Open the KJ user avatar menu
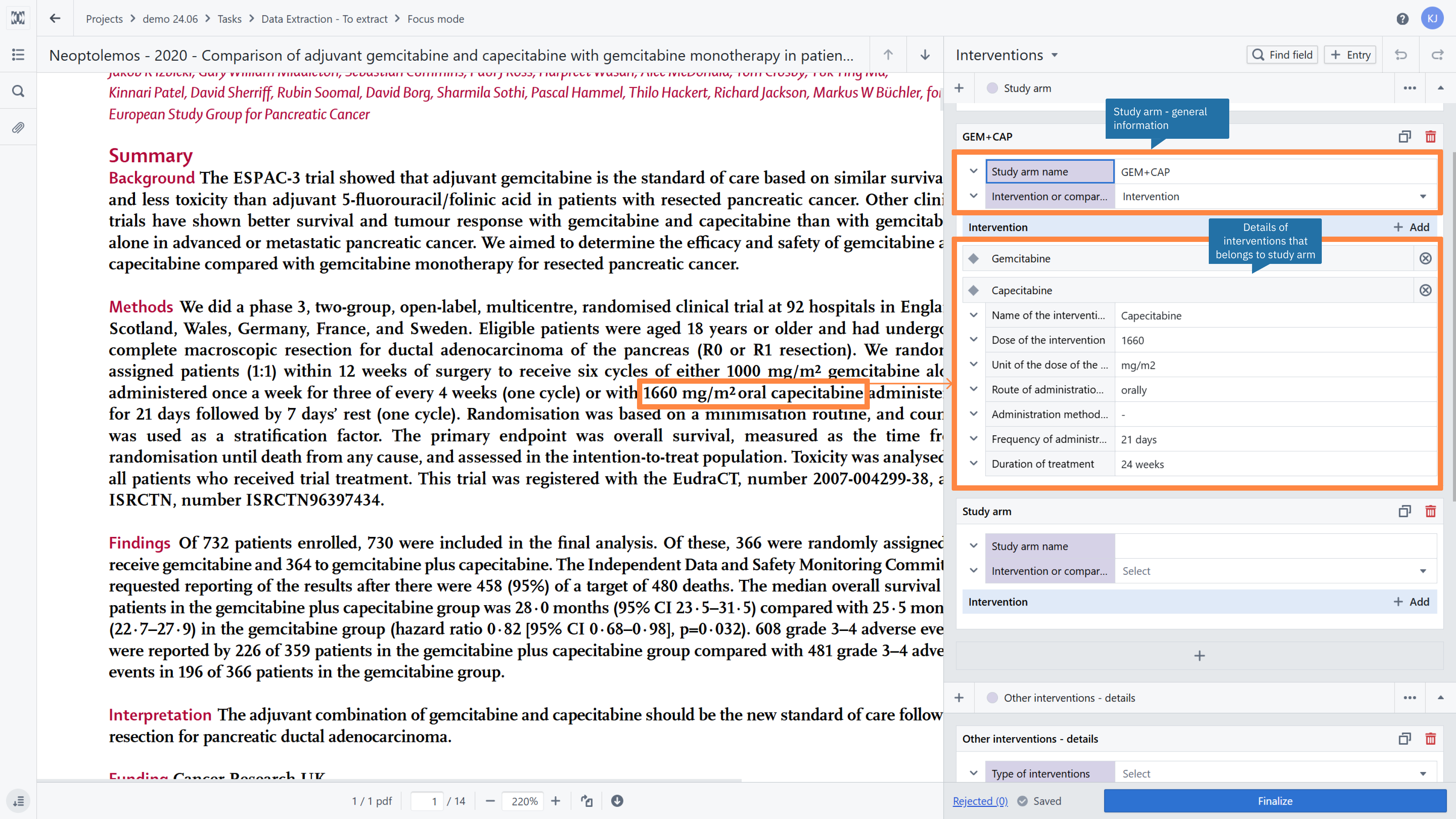 [1432, 19]
